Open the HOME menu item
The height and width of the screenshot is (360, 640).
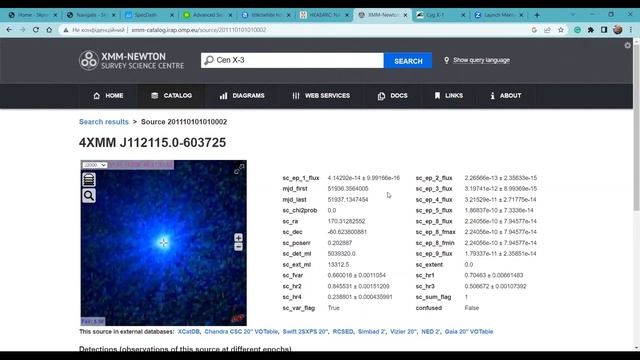tap(108, 96)
